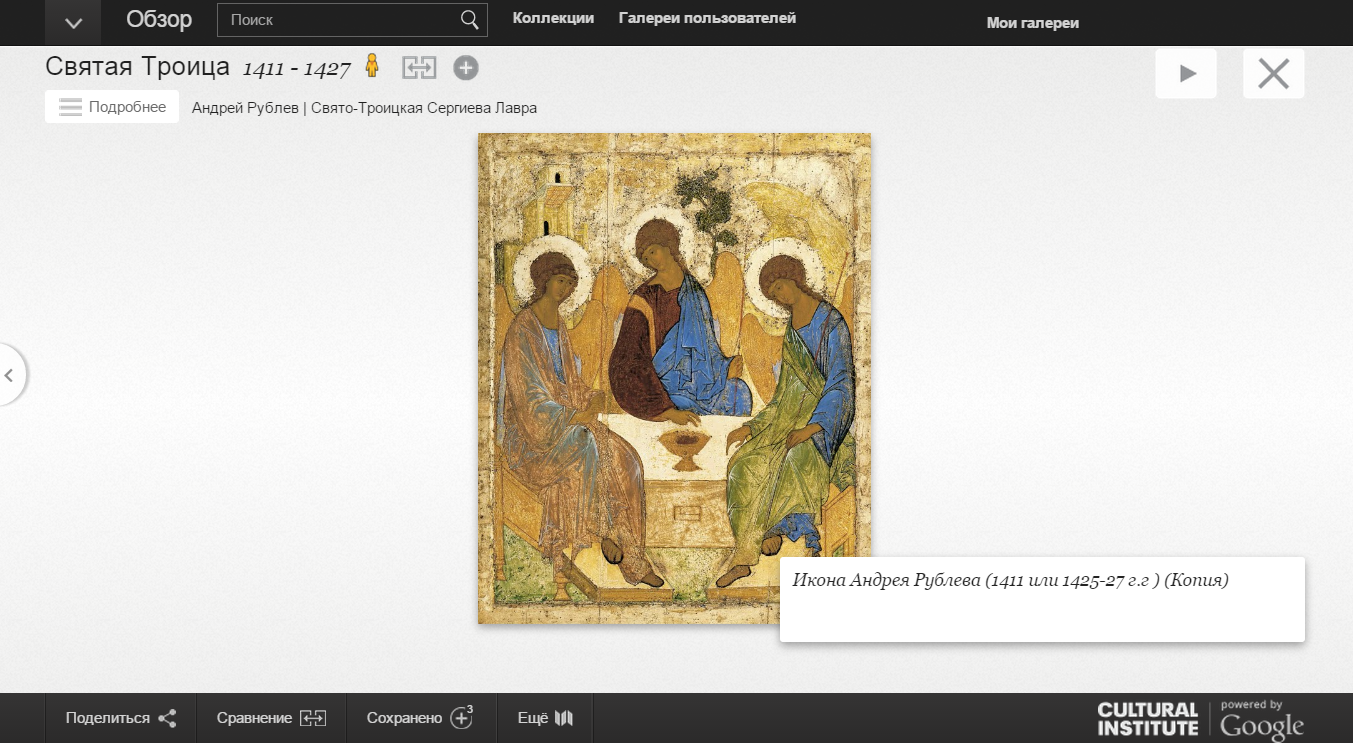Click the date 1411 - 1427
1353x743 pixels.
(297, 68)
